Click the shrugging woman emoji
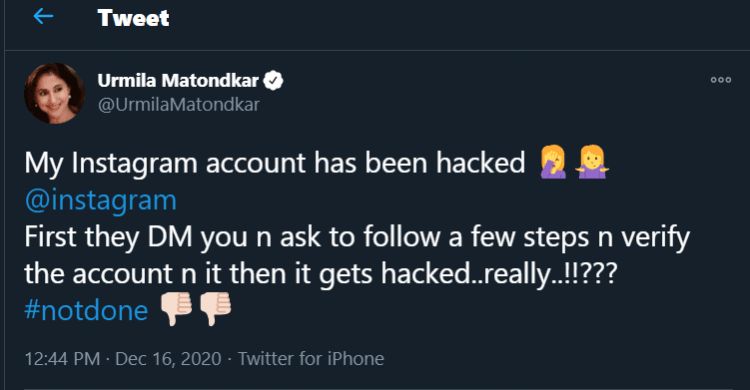The width and height of the screenshot is (750, 390). click(x=592, y=163)
